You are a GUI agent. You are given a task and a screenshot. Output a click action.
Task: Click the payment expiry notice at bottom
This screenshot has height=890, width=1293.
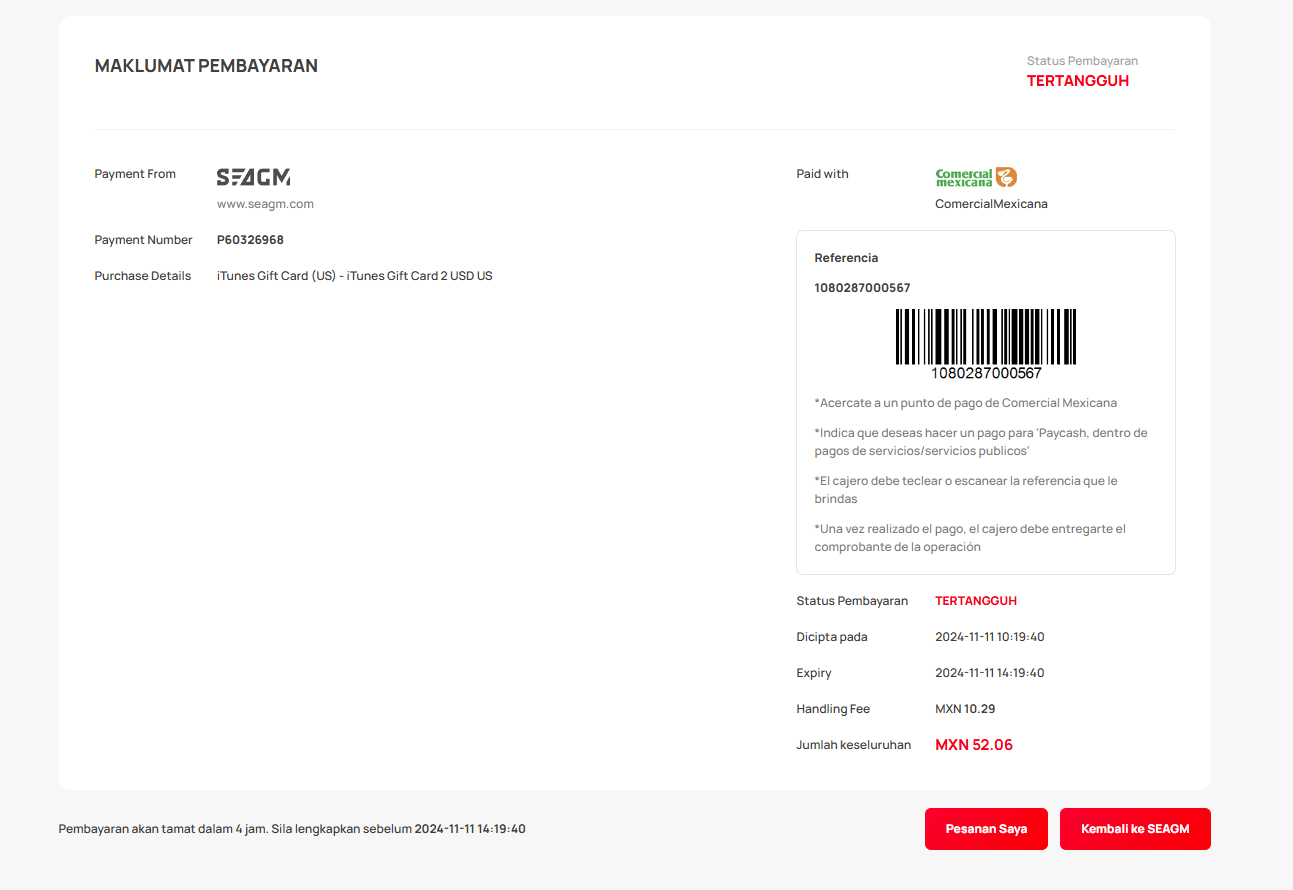pos(292,829)
